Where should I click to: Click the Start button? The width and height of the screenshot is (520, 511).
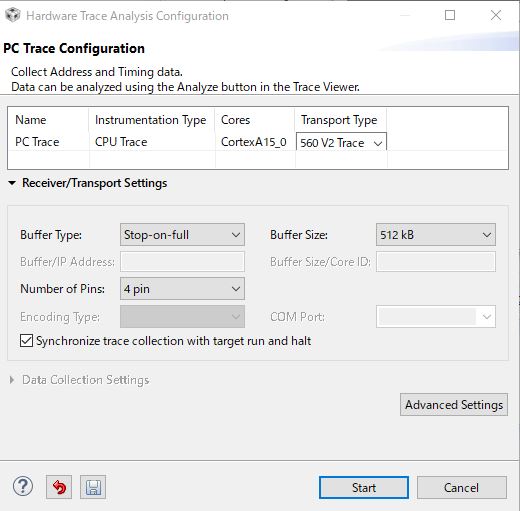364,488
